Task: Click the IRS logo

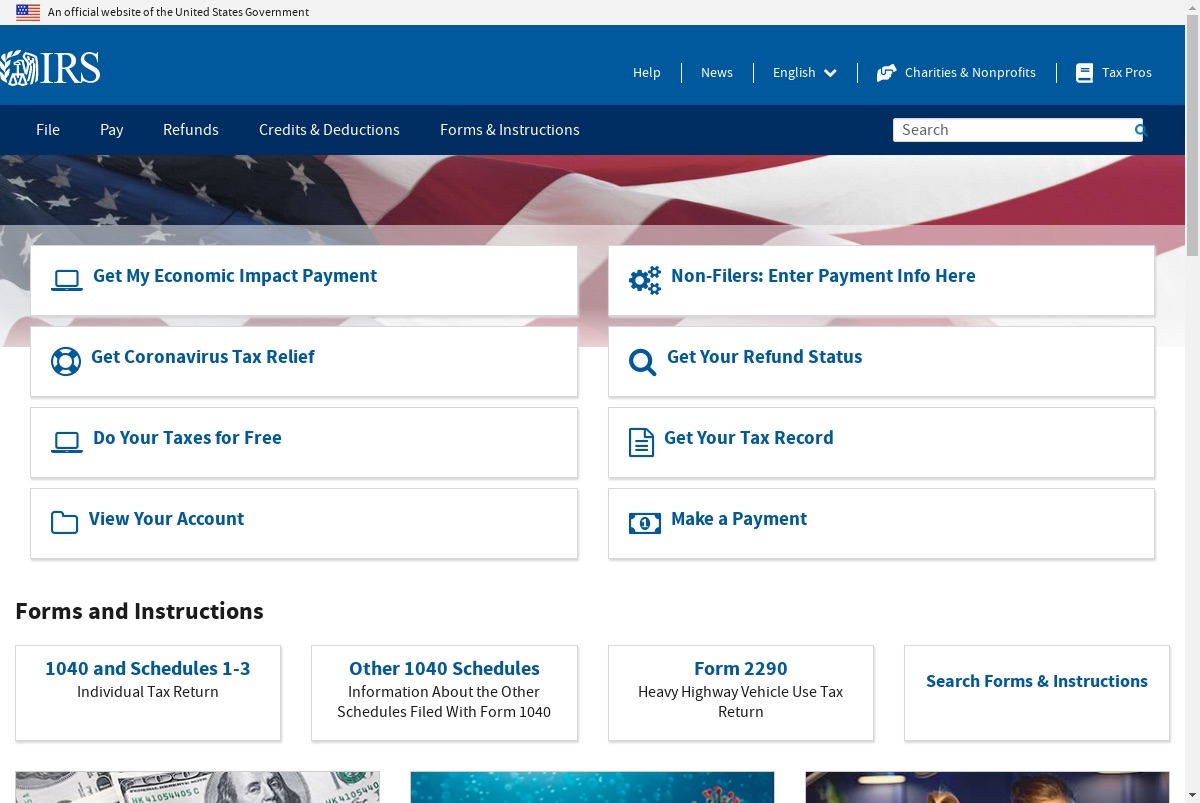Action: point(50,69)
